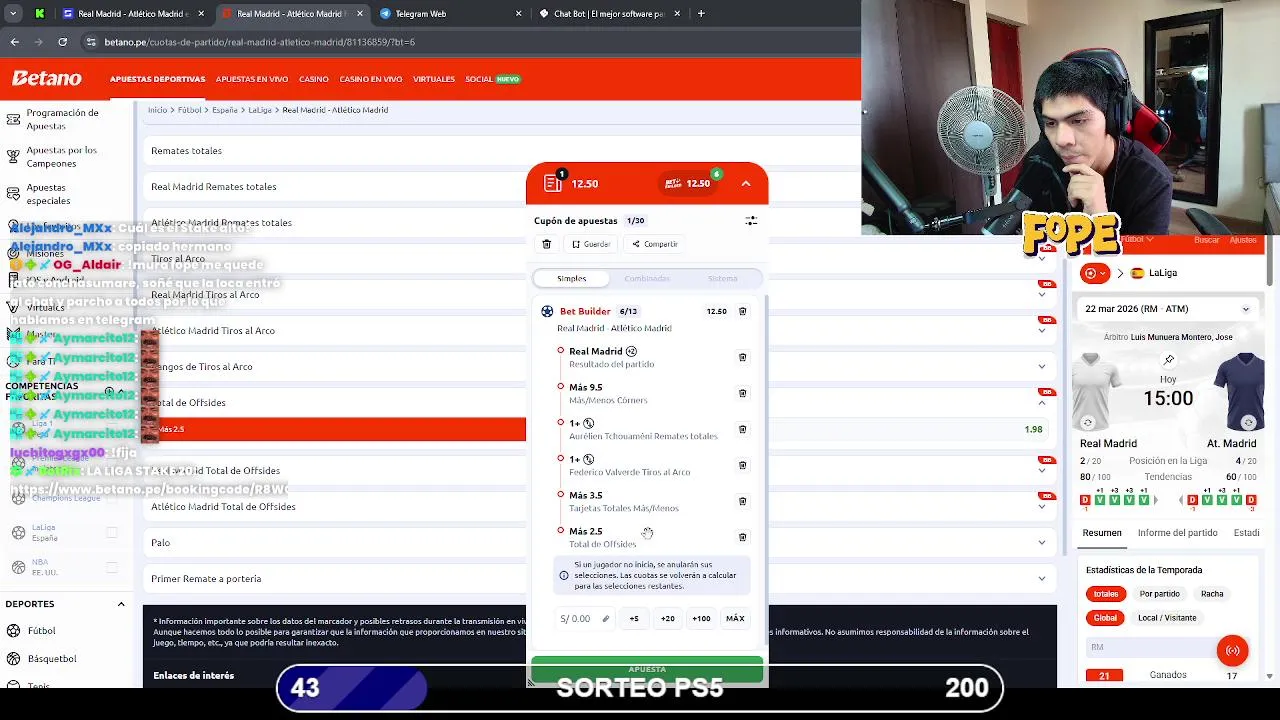Switch to the Simples bet tab
This screenshot has height=720, width=1280.
click(x=572, y=279)
